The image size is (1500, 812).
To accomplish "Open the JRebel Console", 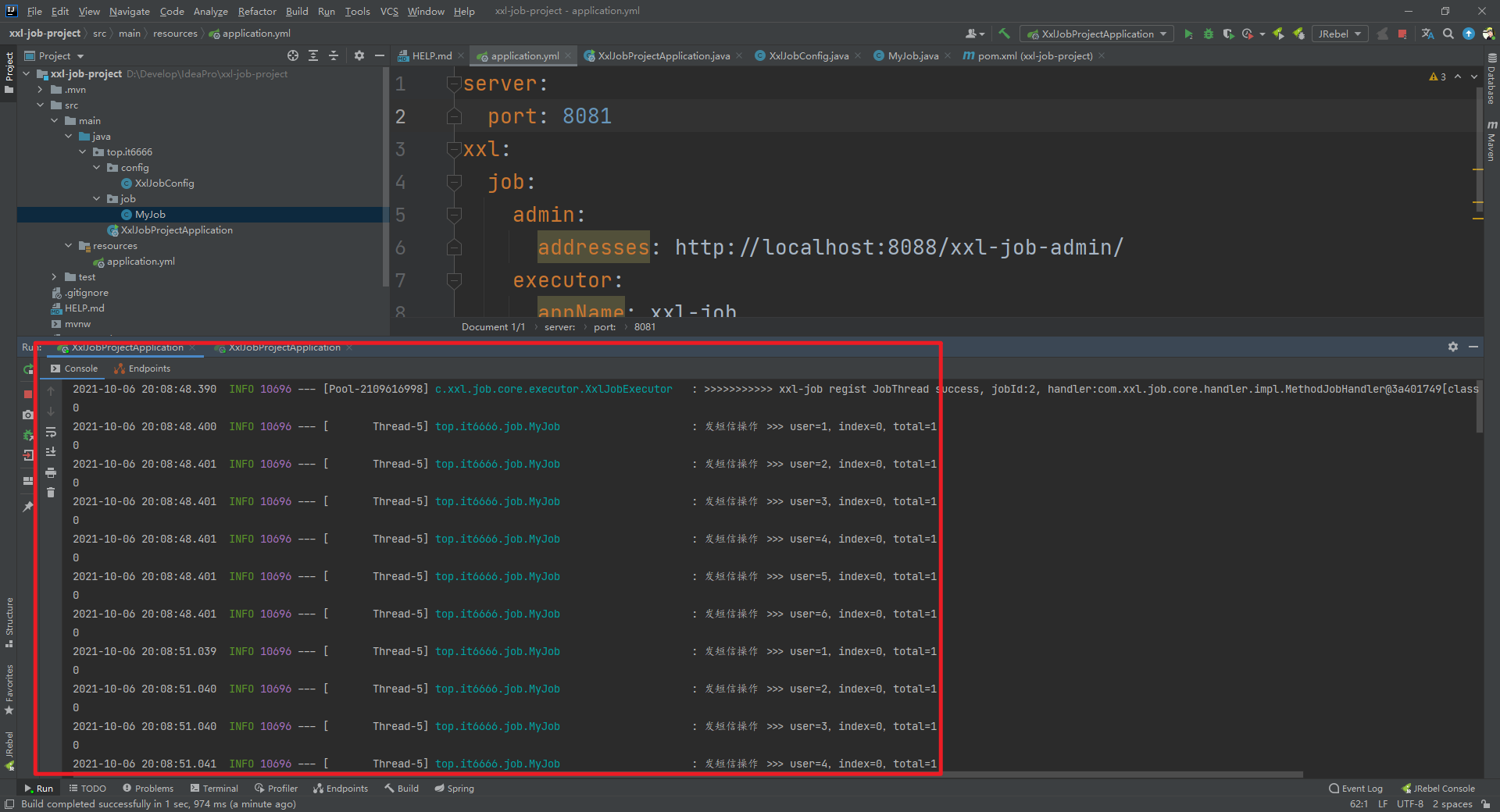I will click(1438, 789).
